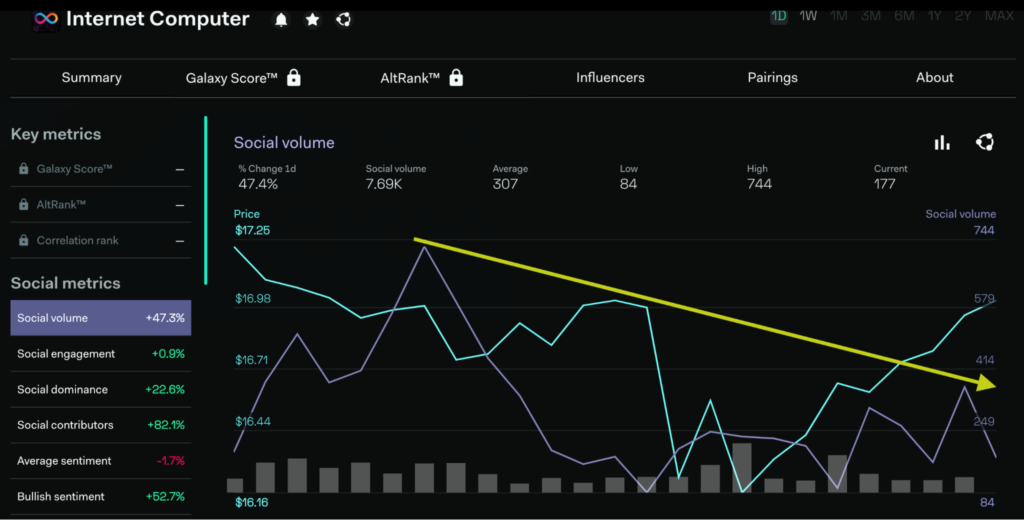The height and width of the screenshot is (520, 1024).
Task: Click the favorite star icon
Action: click(313, 20)
